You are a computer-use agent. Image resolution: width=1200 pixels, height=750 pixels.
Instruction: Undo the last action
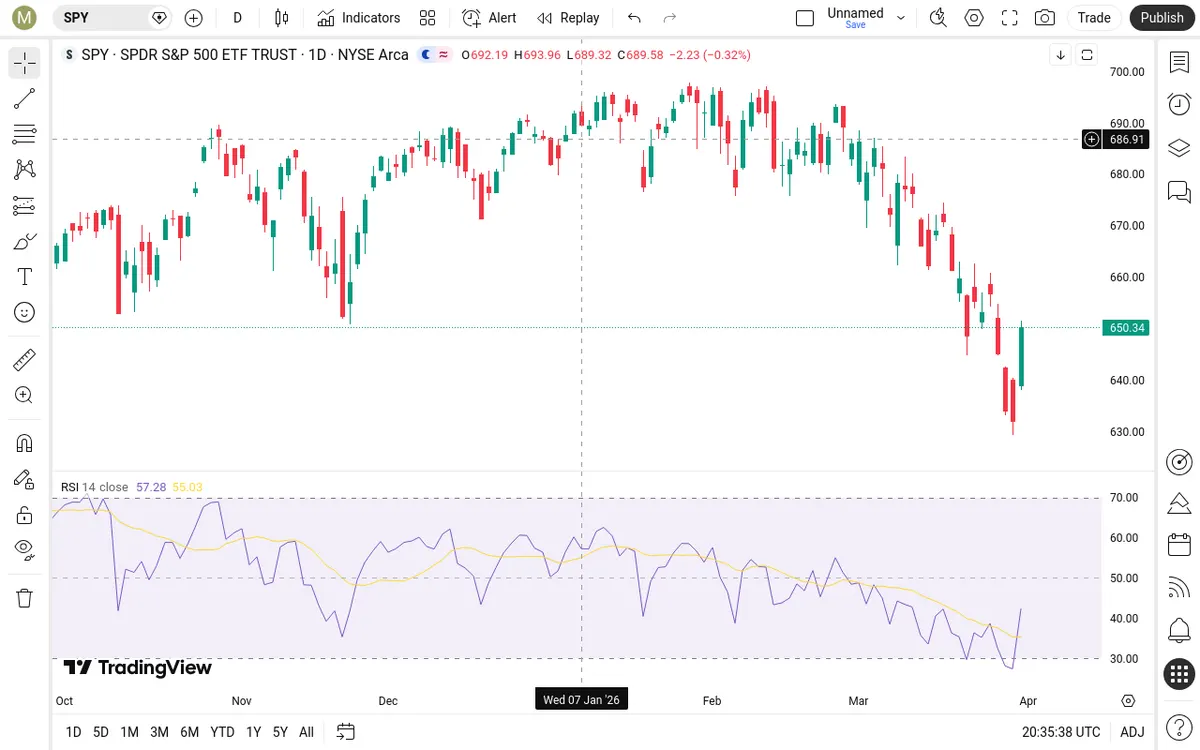click(x=634, y=17)
